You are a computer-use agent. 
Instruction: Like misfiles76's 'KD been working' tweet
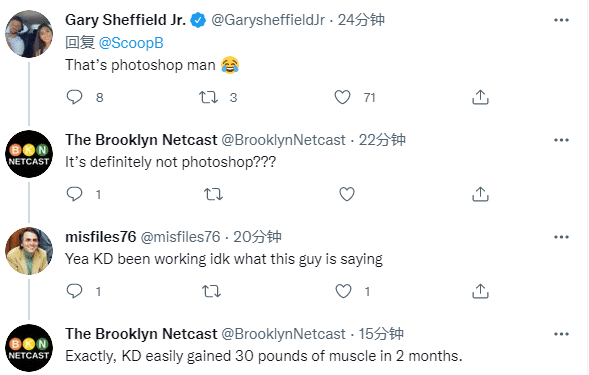tap(343, 291)
